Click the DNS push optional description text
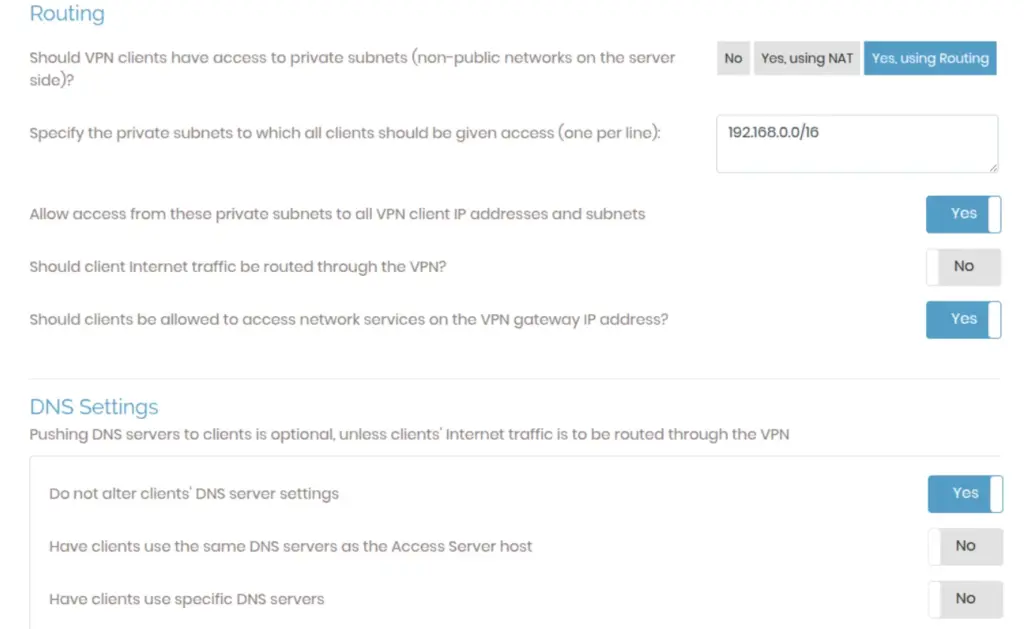 tap(409, 435)
